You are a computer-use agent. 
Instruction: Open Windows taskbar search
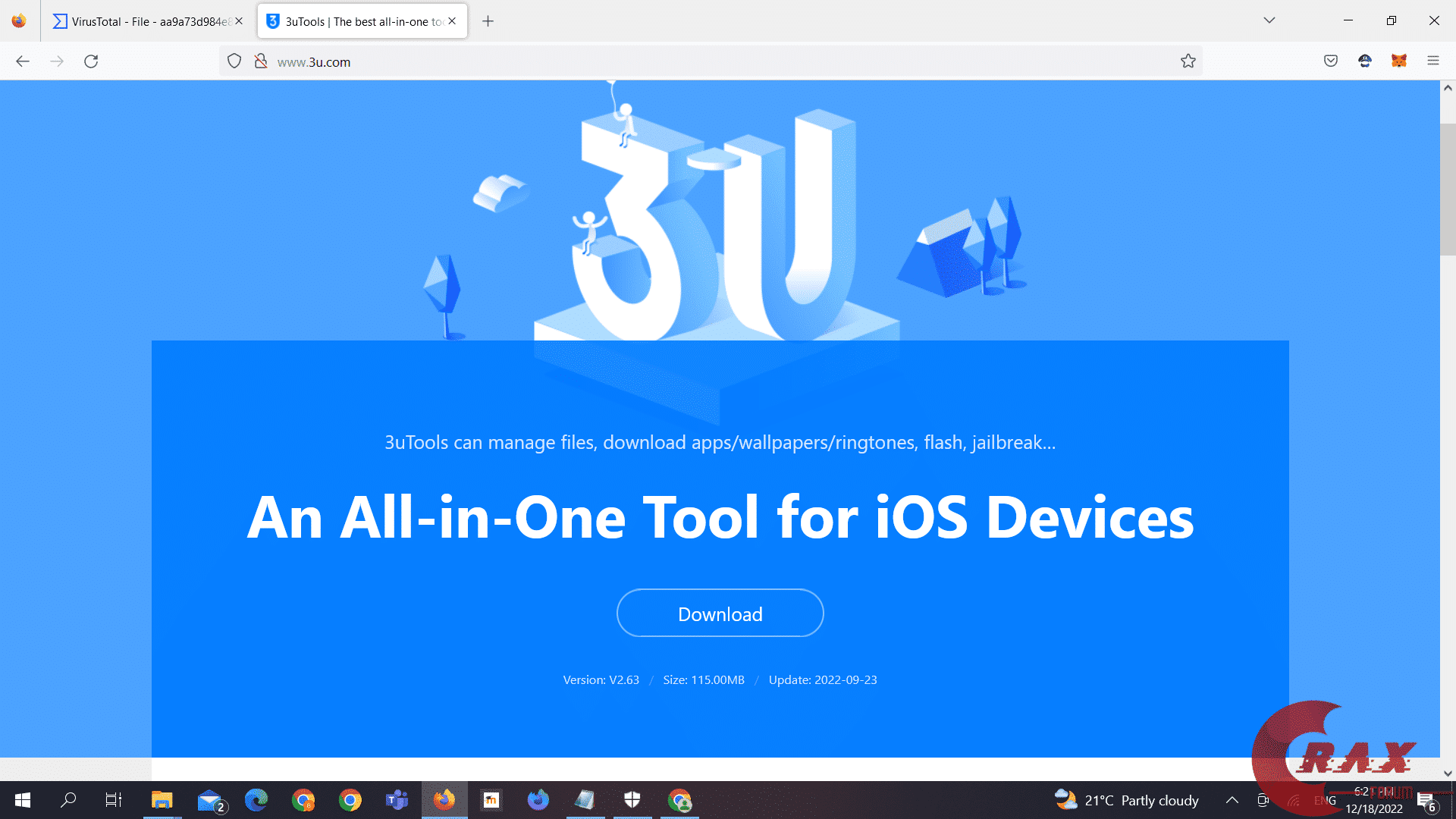[x=68, y=800]
